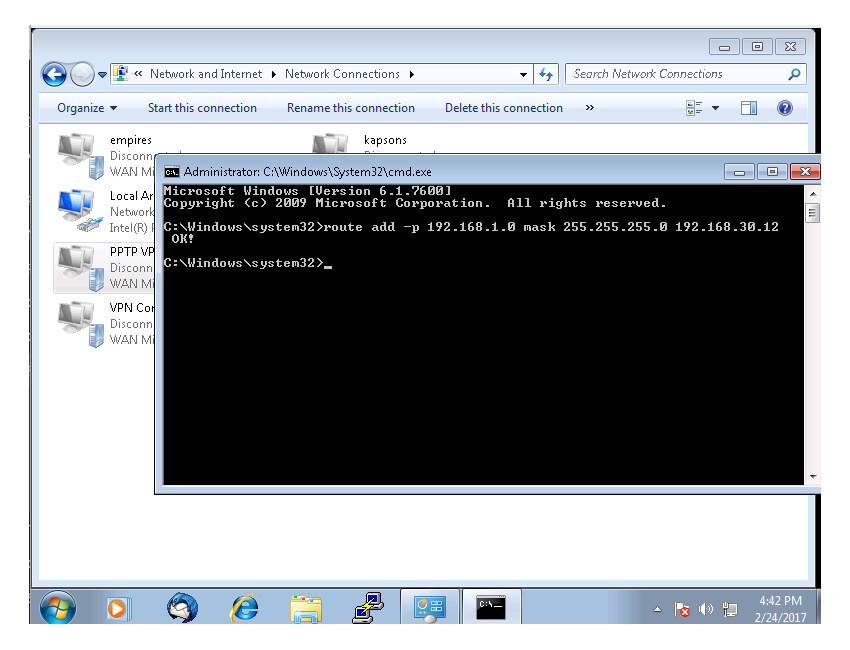Switch to Control Panel taskbar button
The width and height of the screenshot is (850, 650).
(430, 607)
